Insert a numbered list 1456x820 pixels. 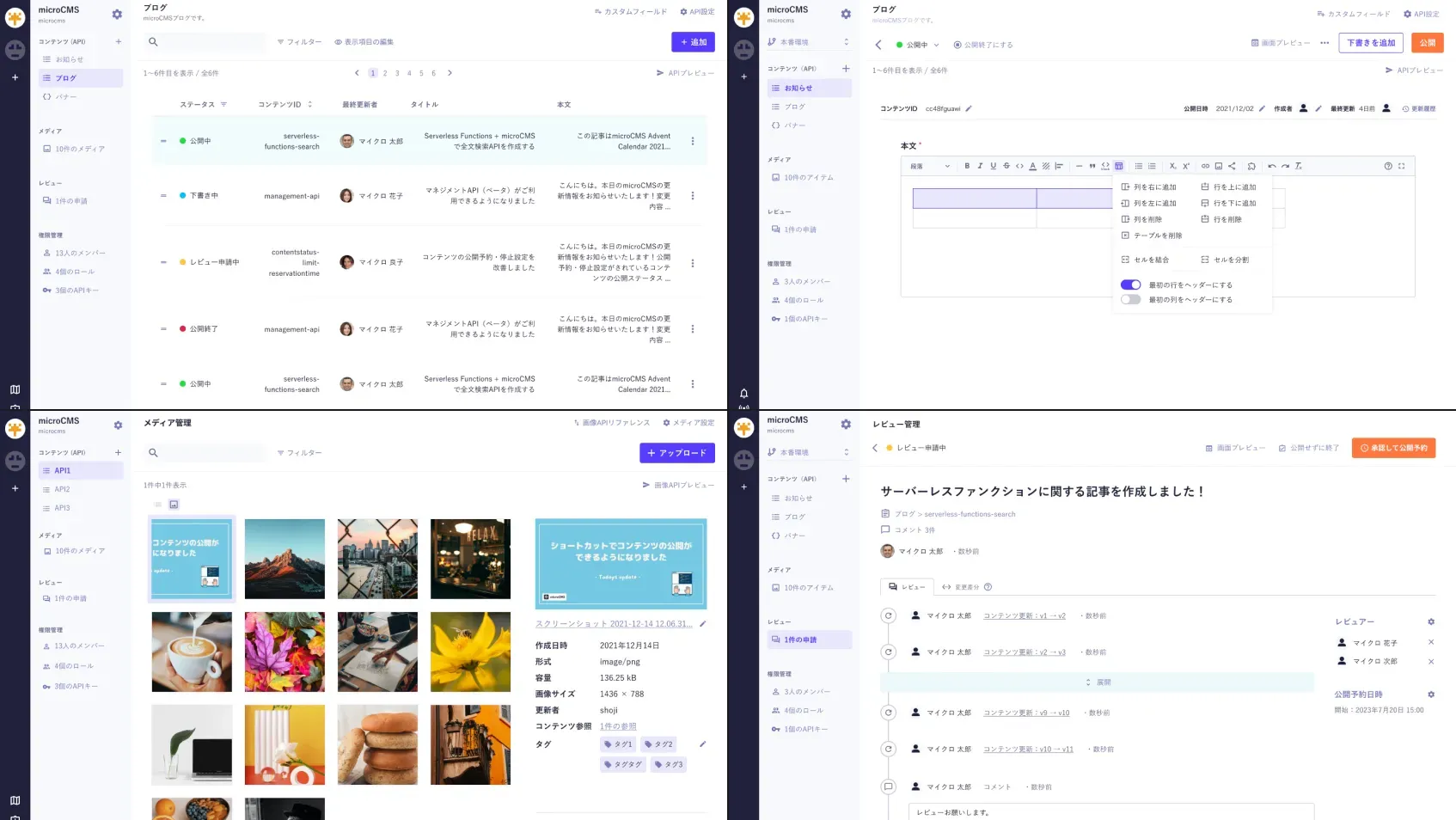tap(1152, 166)
